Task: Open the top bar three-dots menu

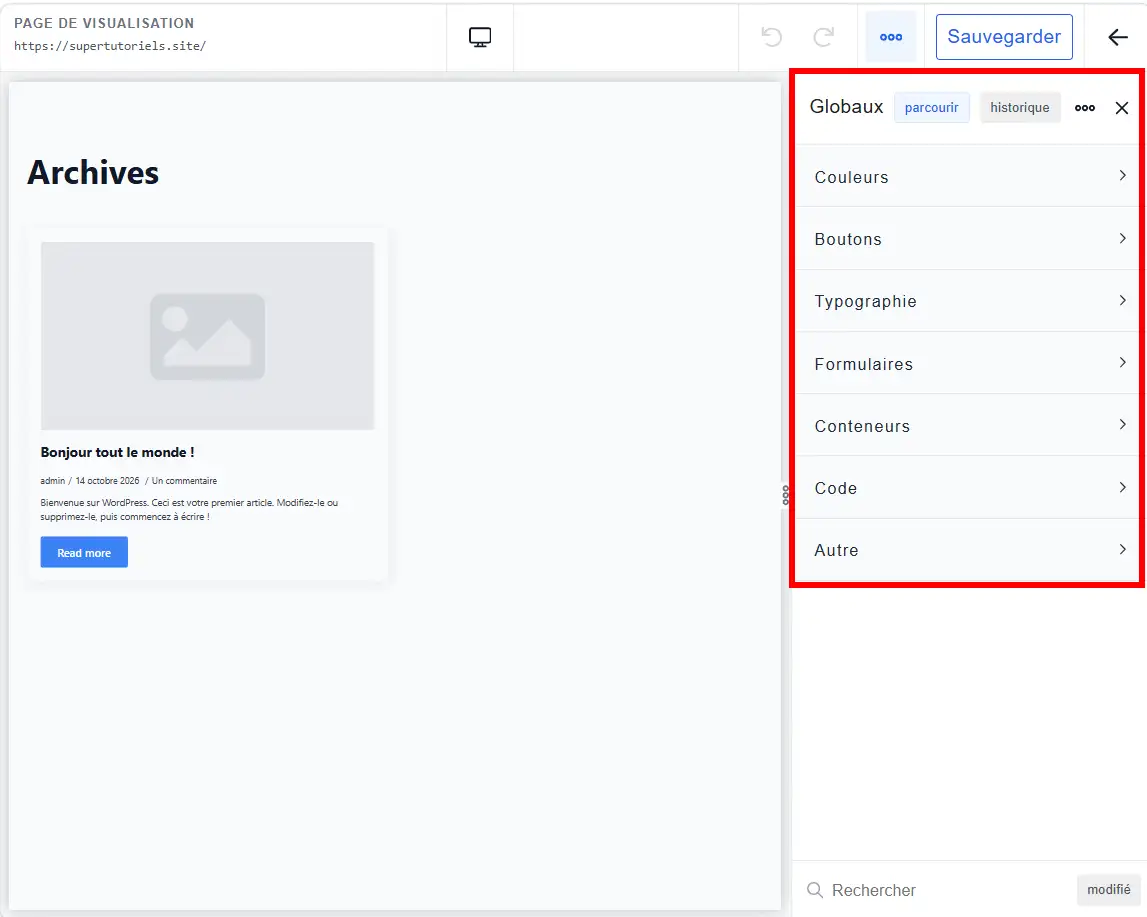Action: point(890,37)
